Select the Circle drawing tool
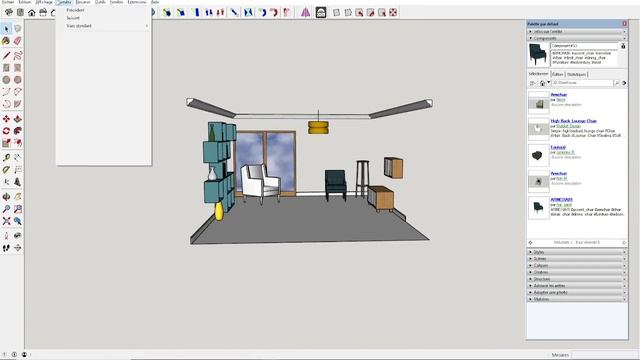This screenshot has height=360, width=640. (x=6, y=80)
